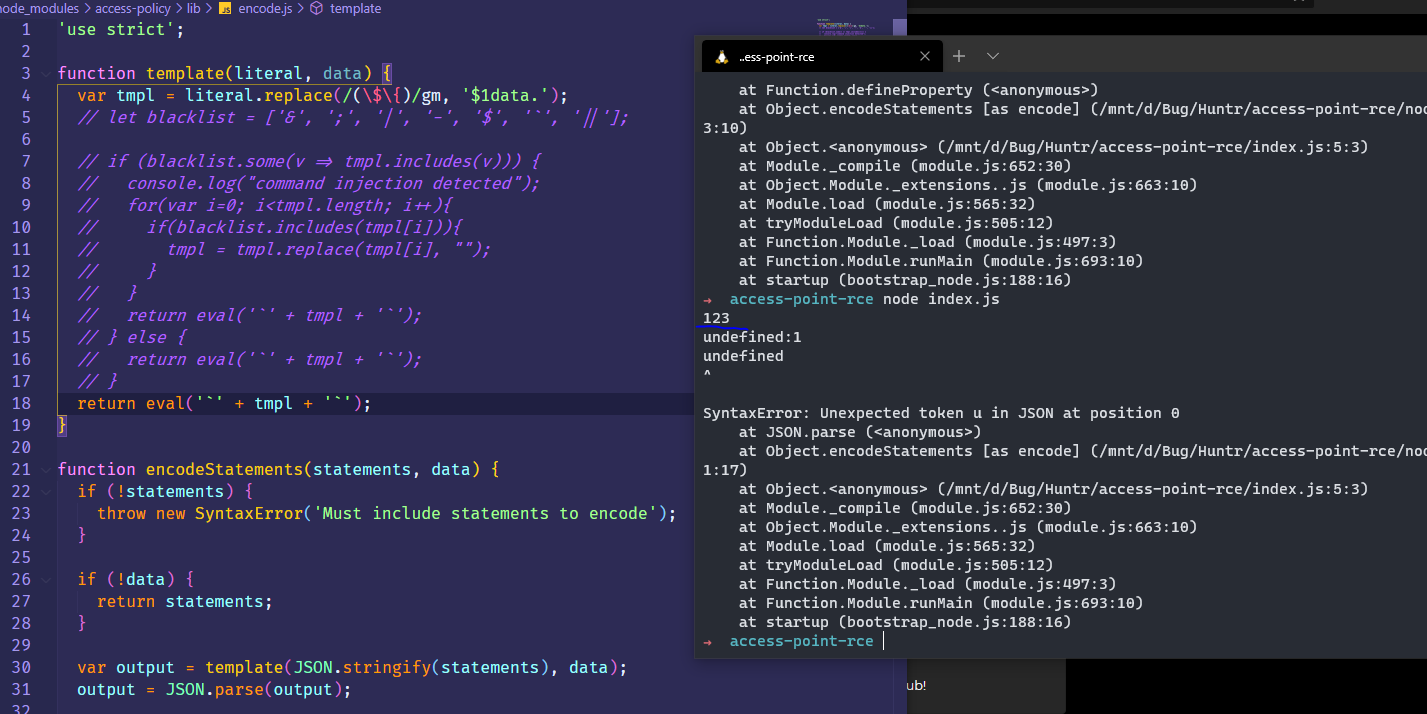Click lib in the breadcrumb path
Viewport: 1427px width, 714px height.
(x=193, y=8)
